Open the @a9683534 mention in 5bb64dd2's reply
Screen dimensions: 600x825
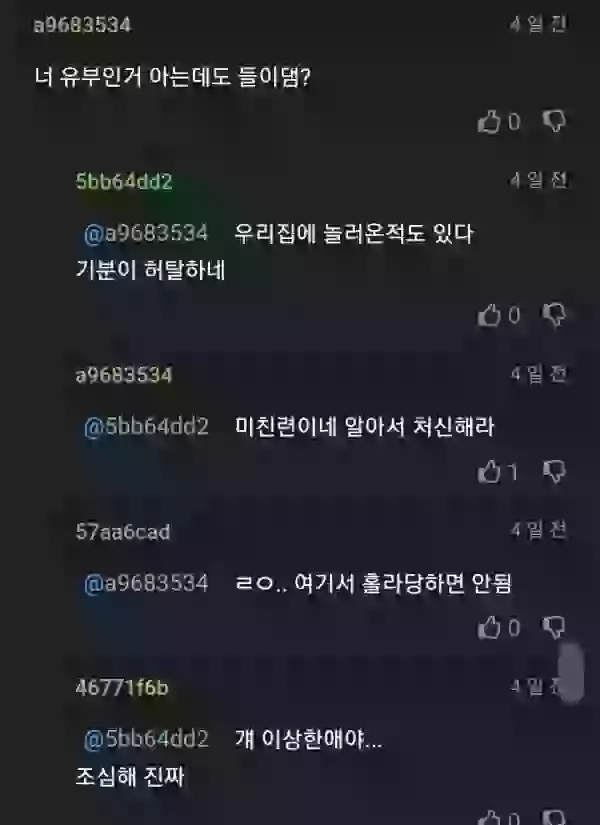[146, 233]
